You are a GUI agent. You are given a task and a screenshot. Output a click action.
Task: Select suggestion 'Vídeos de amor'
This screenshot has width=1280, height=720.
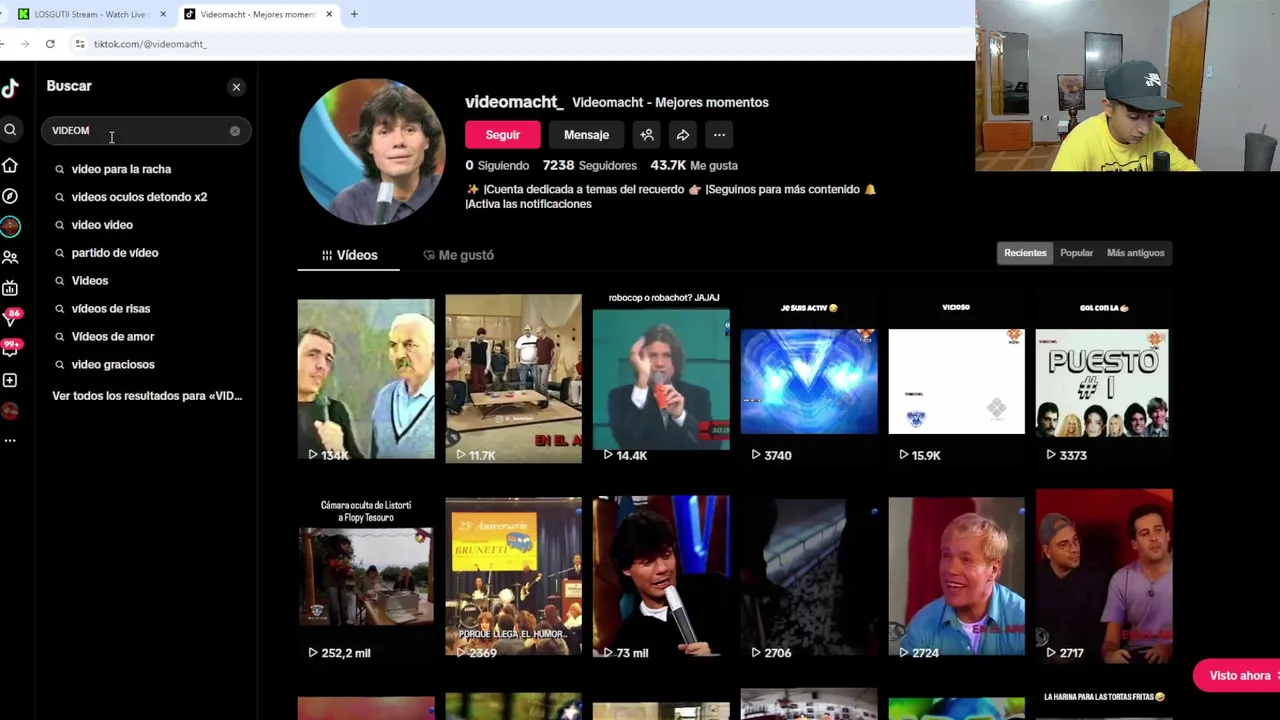113,337
